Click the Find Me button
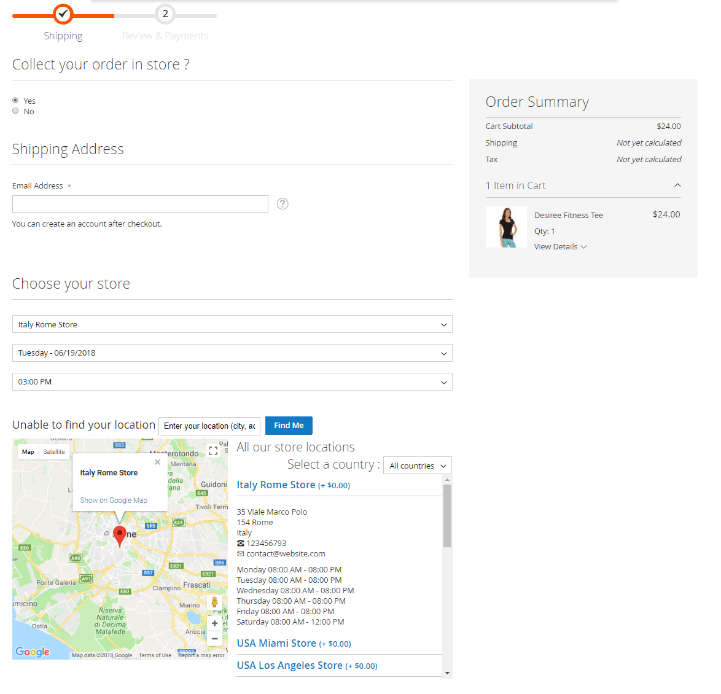721x694 pixels. click(x=289, y=425)
